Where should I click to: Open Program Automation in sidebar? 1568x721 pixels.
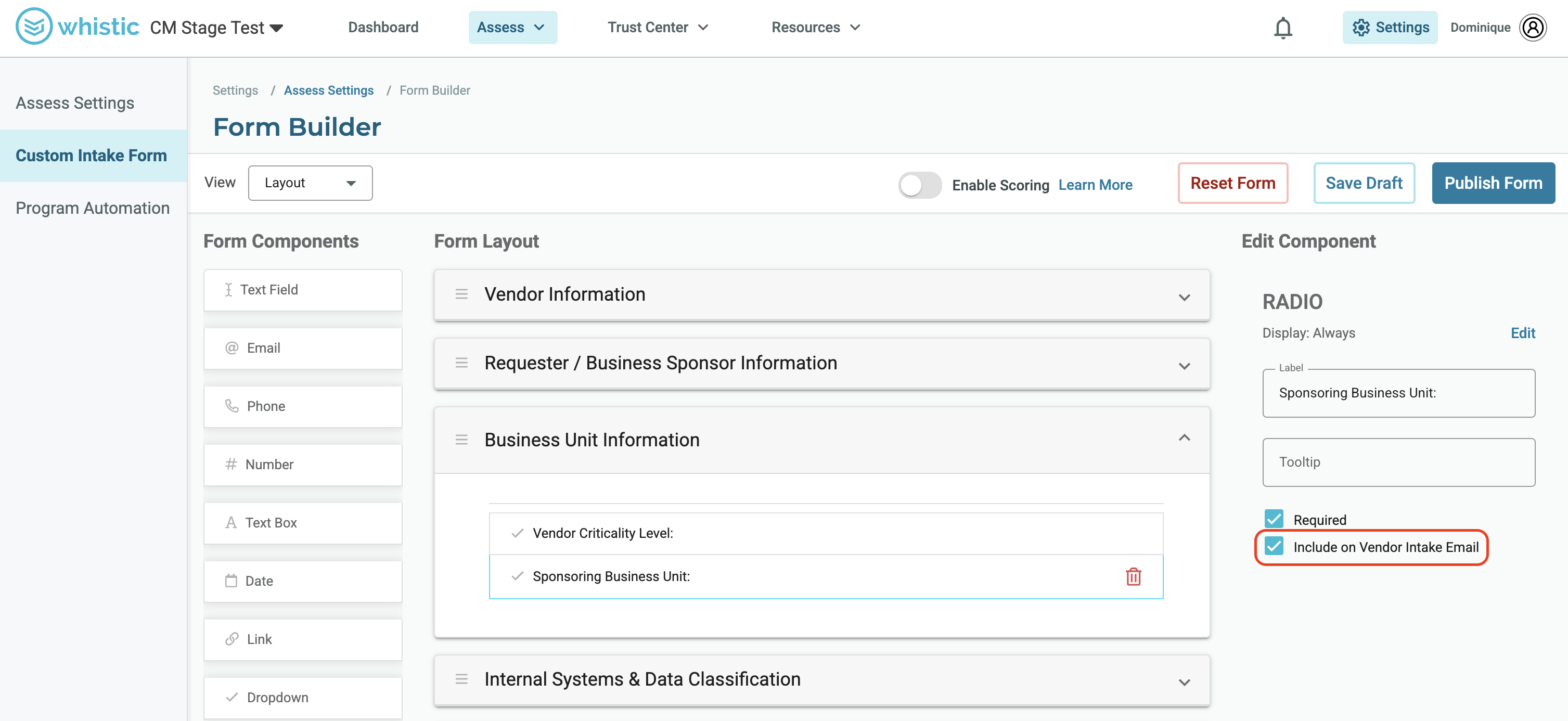point(93,208)
